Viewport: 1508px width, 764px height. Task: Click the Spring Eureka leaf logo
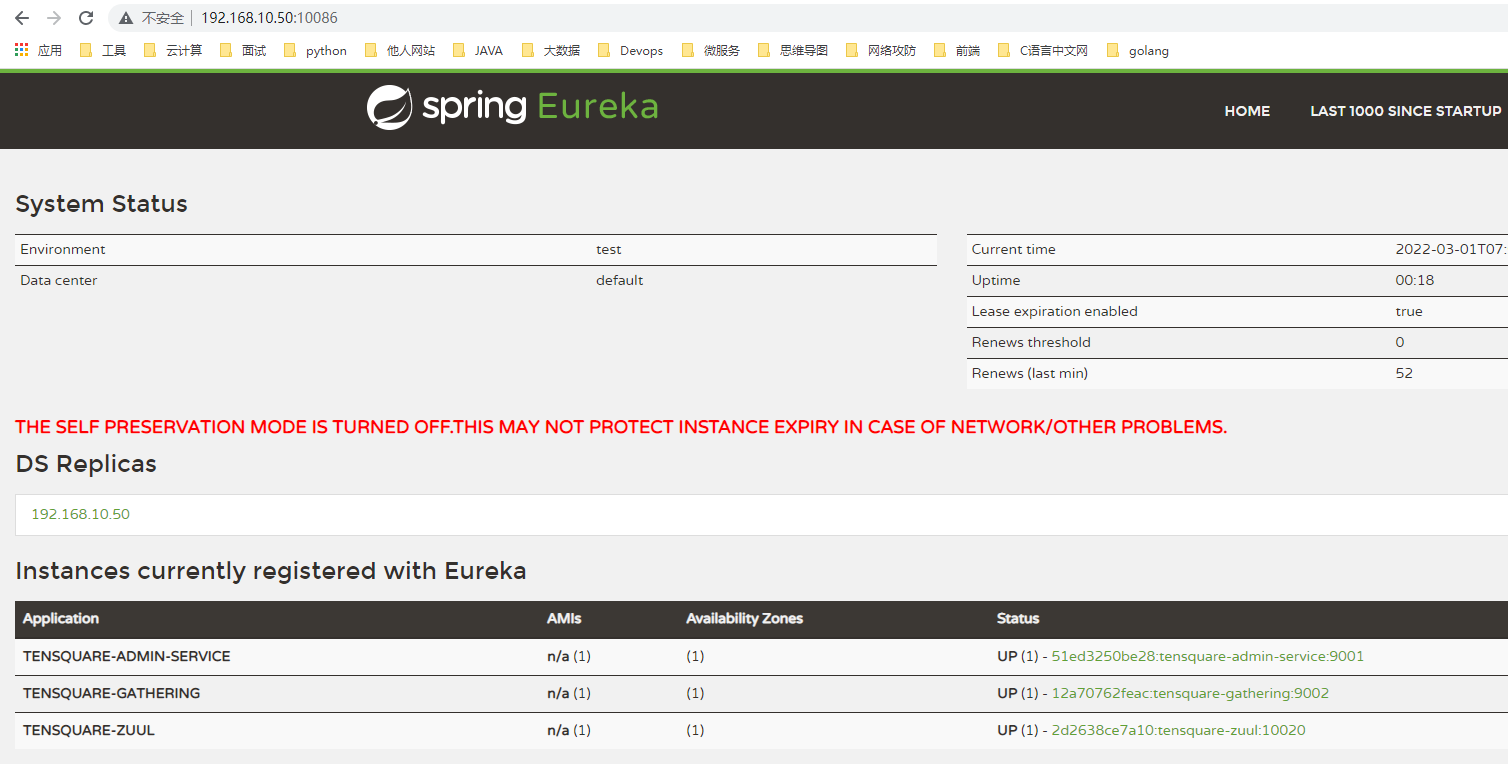coord(389,108)
